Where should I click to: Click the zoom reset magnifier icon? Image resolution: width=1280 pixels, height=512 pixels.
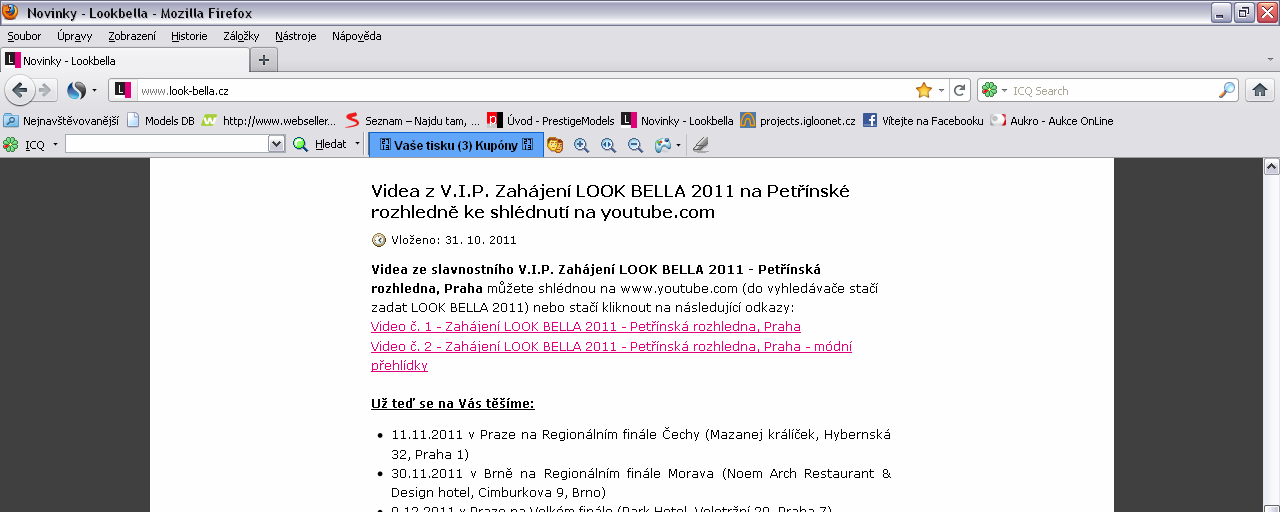click(x=608, y=145)
